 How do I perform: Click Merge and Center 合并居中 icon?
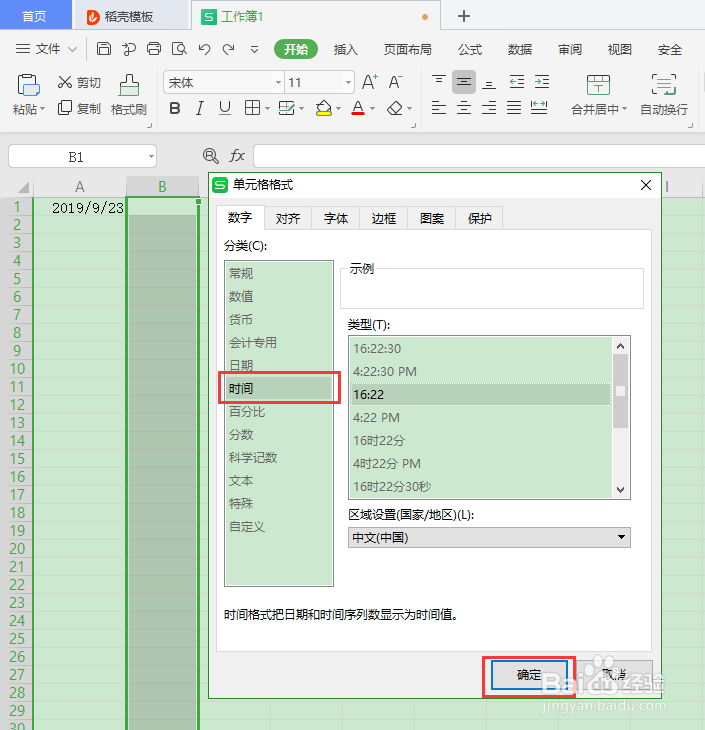(598, 85)
